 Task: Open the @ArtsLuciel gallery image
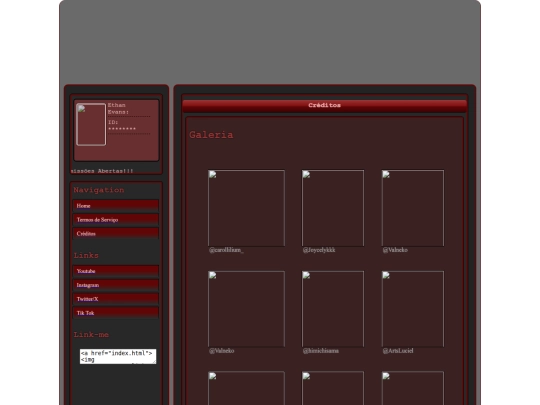413,309
